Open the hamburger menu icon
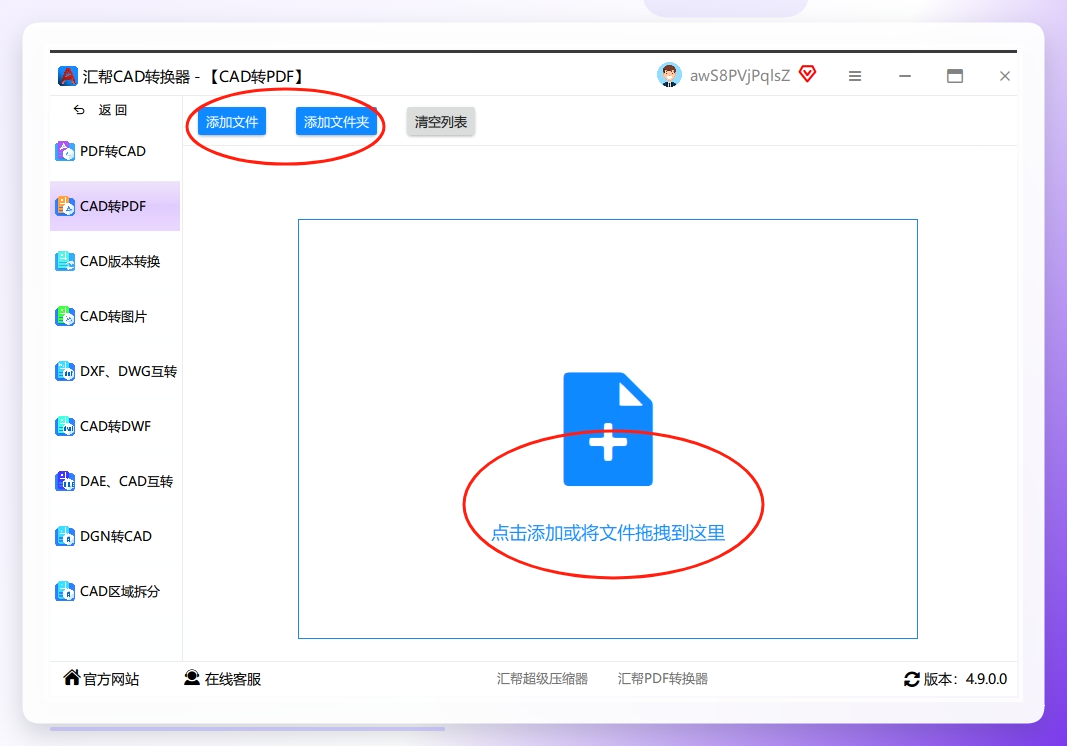Image resolution: width=1067 pixels, height=746 pixels. click(855, 76)
